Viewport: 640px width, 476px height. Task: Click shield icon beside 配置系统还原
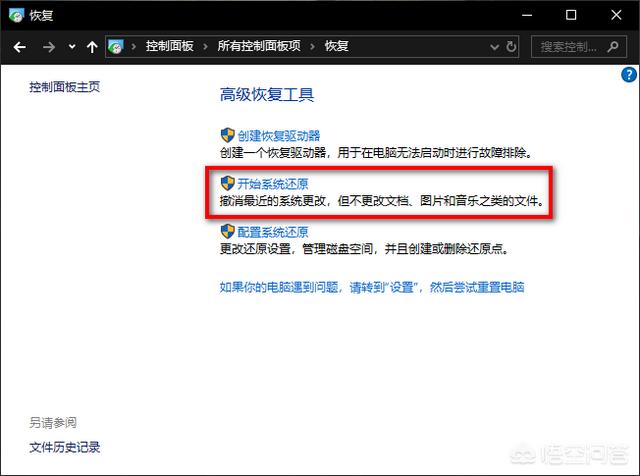pyautogui.click(x=227, y=231)
